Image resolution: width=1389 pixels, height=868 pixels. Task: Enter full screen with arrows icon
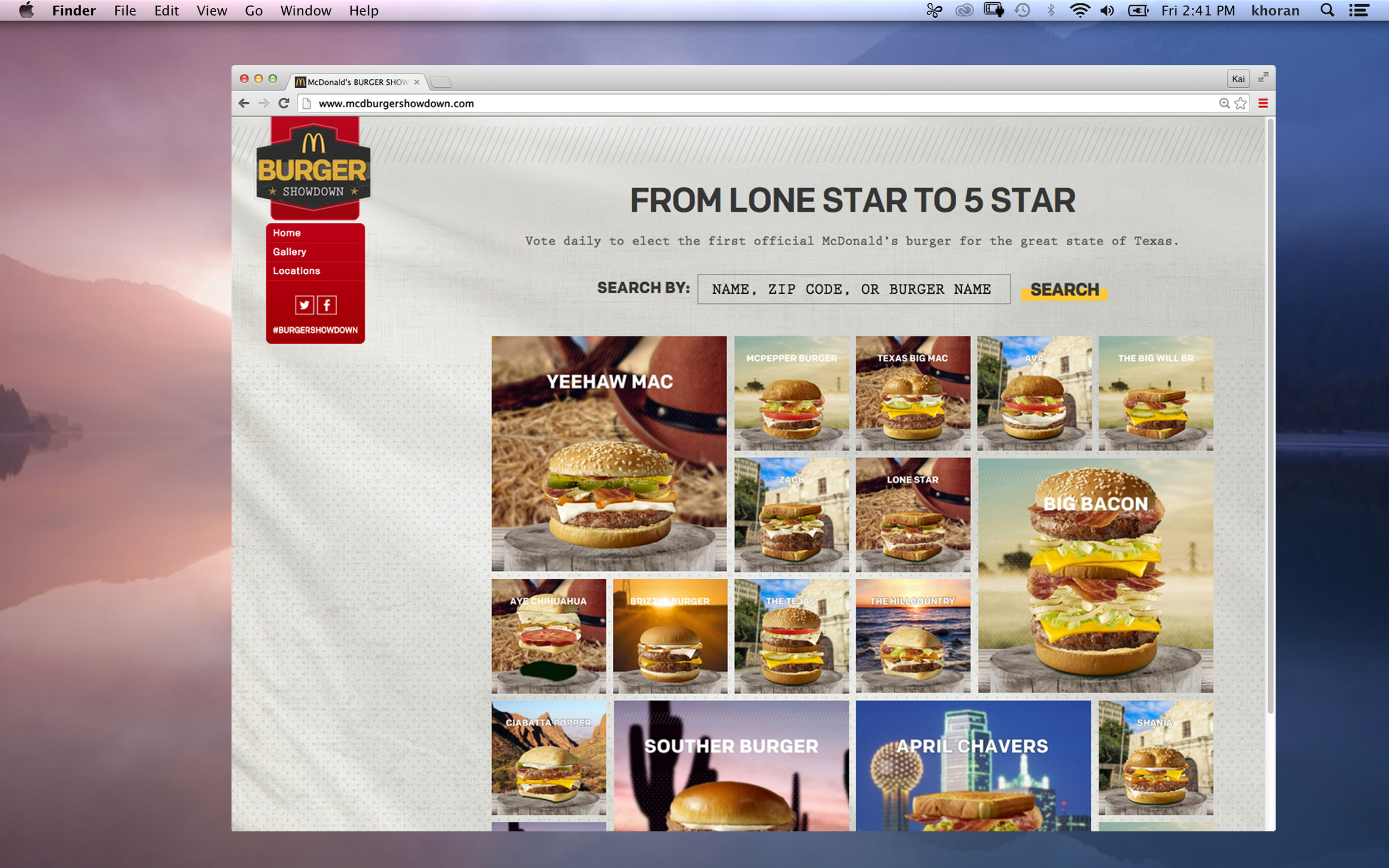[1263, 78]
